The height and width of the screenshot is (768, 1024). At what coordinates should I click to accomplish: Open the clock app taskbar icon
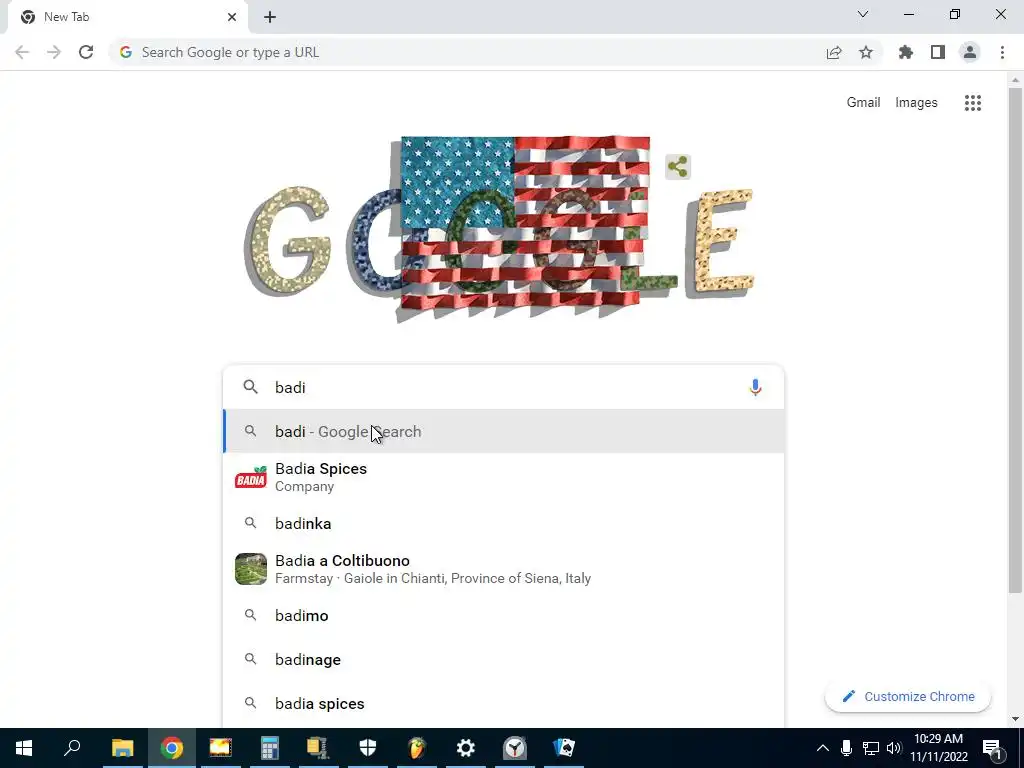pos(515,748)
